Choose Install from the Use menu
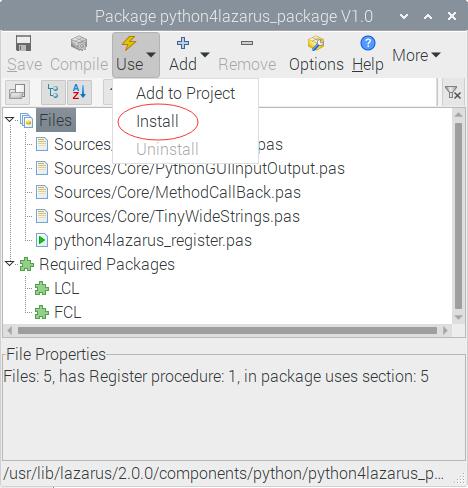The height and width of the screenshot is (488, 468). point(157,121)
